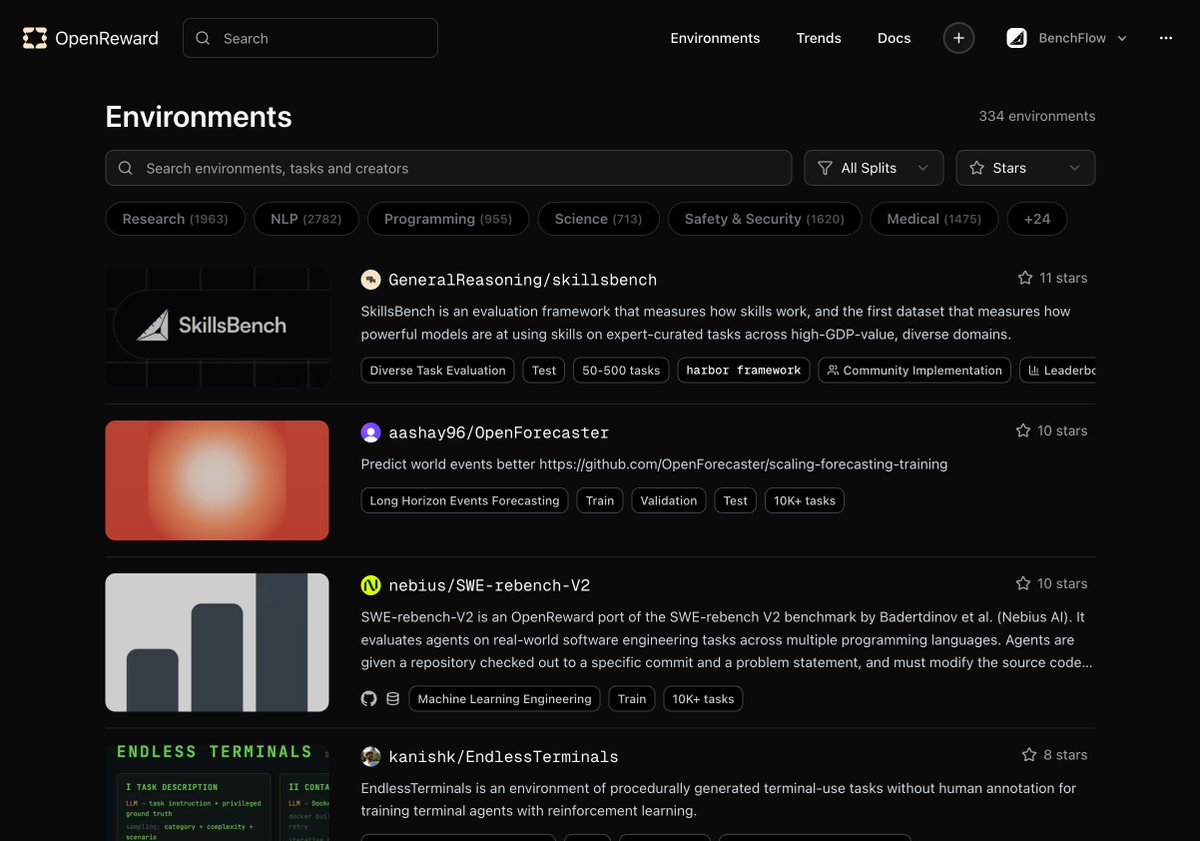This screenshot has width=1200, height=841.
Task: Click the OpenReward brand name text
Action: coord(107,38)
